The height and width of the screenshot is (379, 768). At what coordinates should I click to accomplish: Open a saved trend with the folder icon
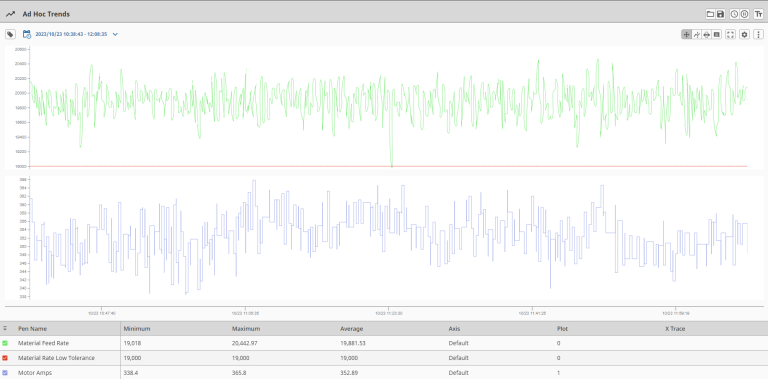[710, 14]
